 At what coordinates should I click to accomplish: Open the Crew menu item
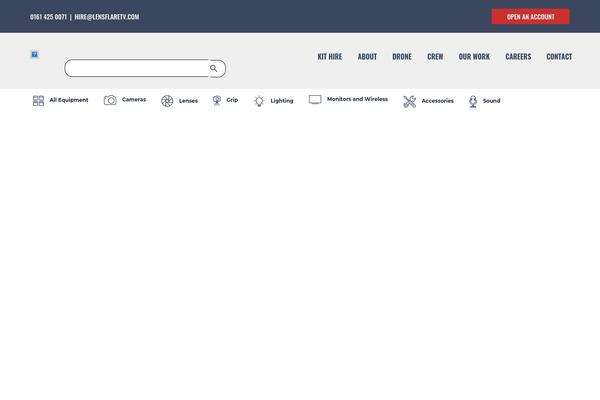(x=435, y=57)
